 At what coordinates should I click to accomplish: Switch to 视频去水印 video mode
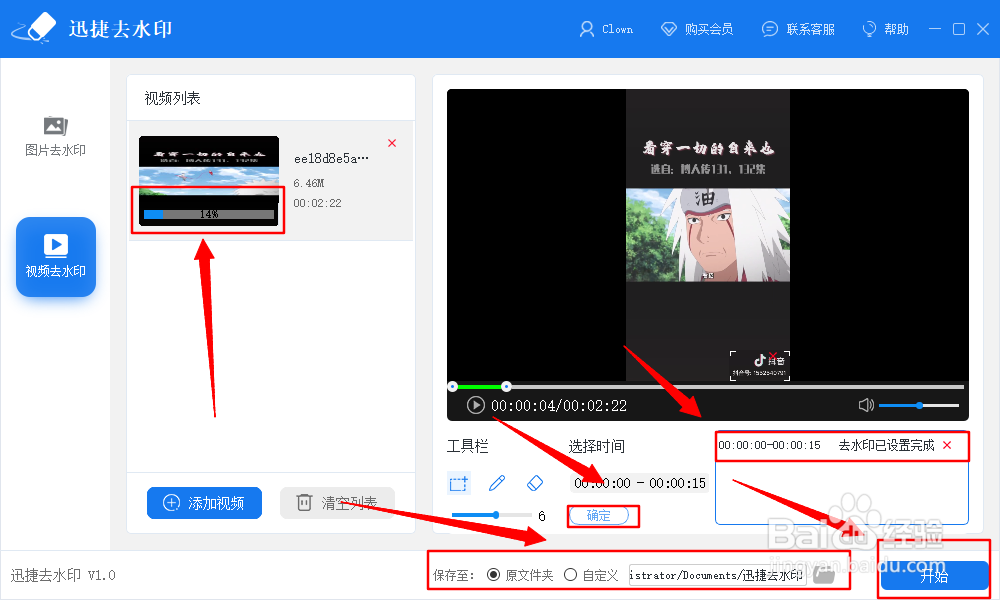tap(56, 257)
